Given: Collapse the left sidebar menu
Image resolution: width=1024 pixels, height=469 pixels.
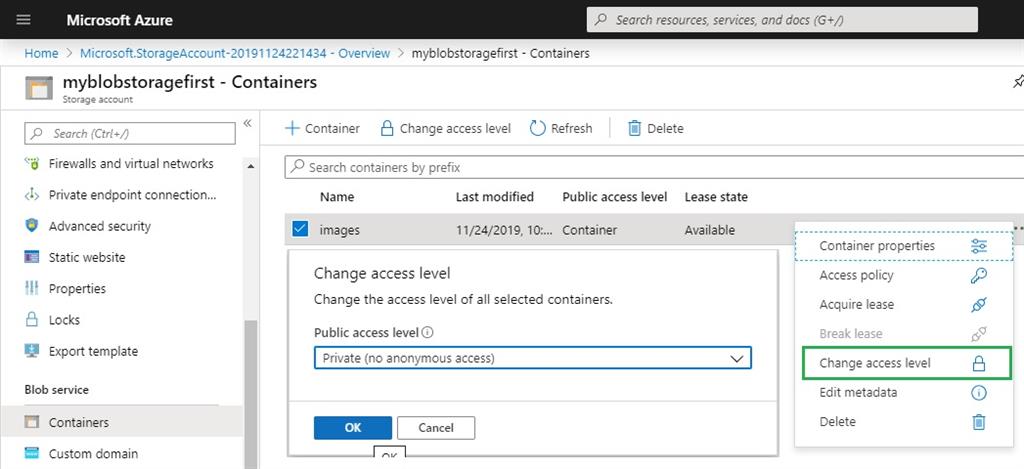Looking at the screenshot, I should click(247, 124).
